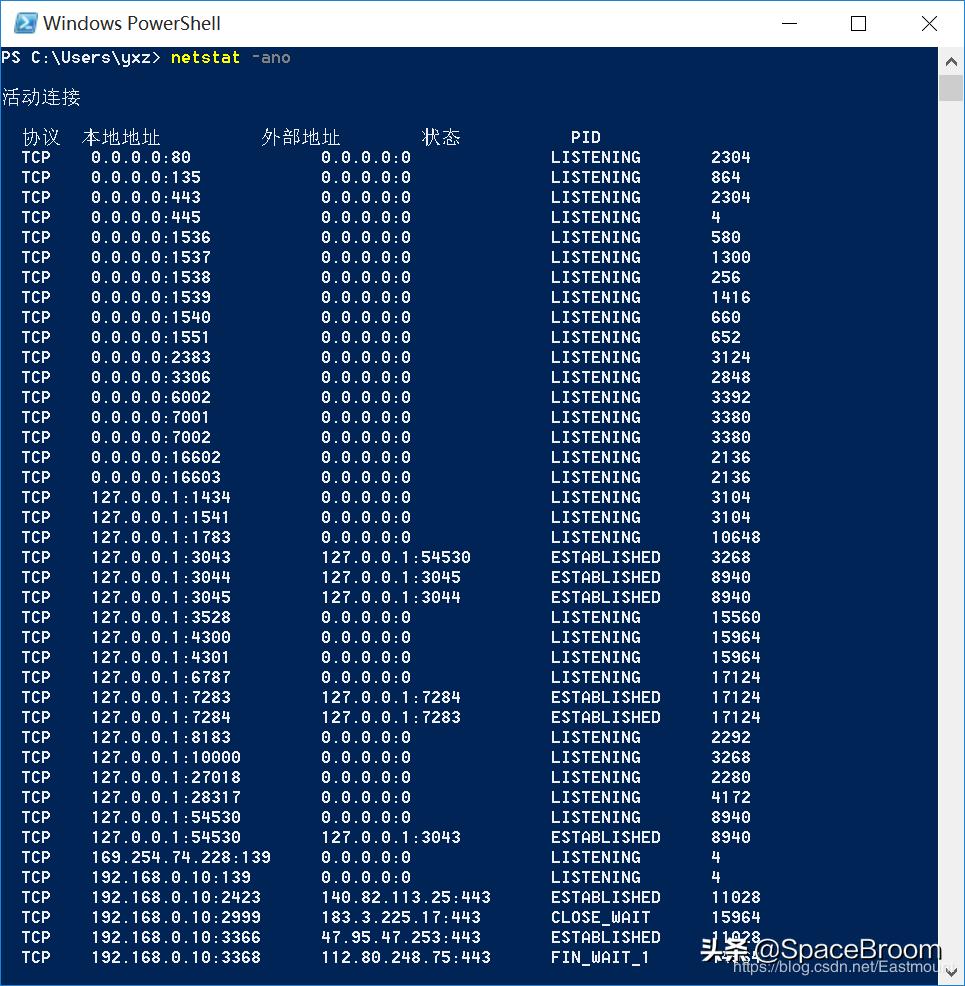Click local address 127.0.0.1:28317
Screen dimensions: 965x986
click(x=166, y=797)
